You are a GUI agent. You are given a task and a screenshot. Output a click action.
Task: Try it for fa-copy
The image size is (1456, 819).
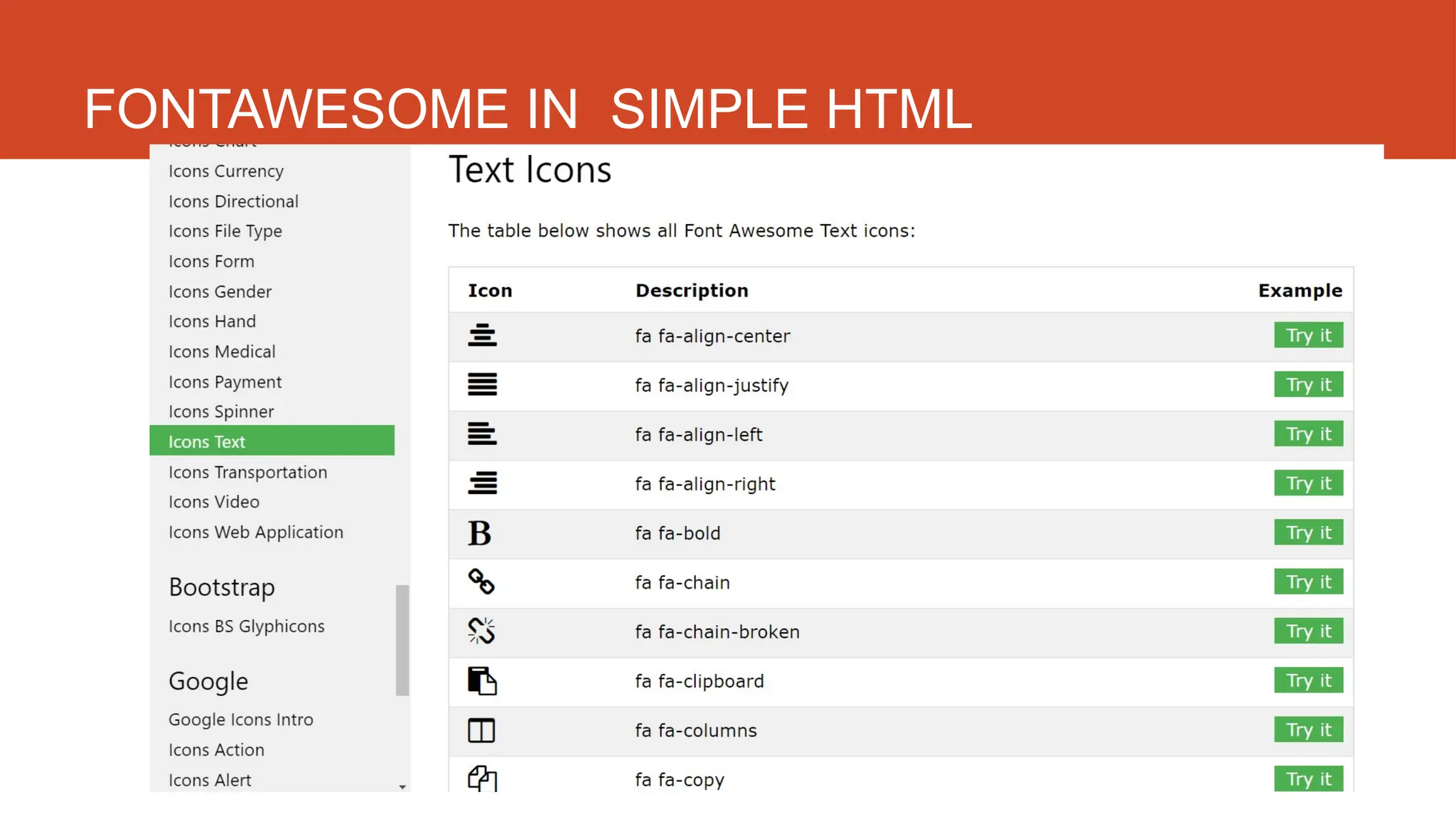(x=1309, y=778)
